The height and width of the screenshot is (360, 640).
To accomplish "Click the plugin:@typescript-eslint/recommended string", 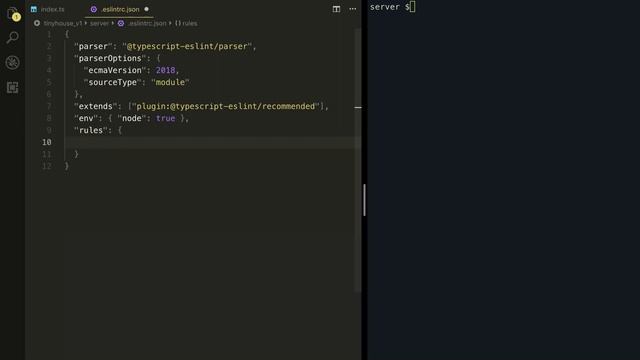I will click(x=226, y=106).
